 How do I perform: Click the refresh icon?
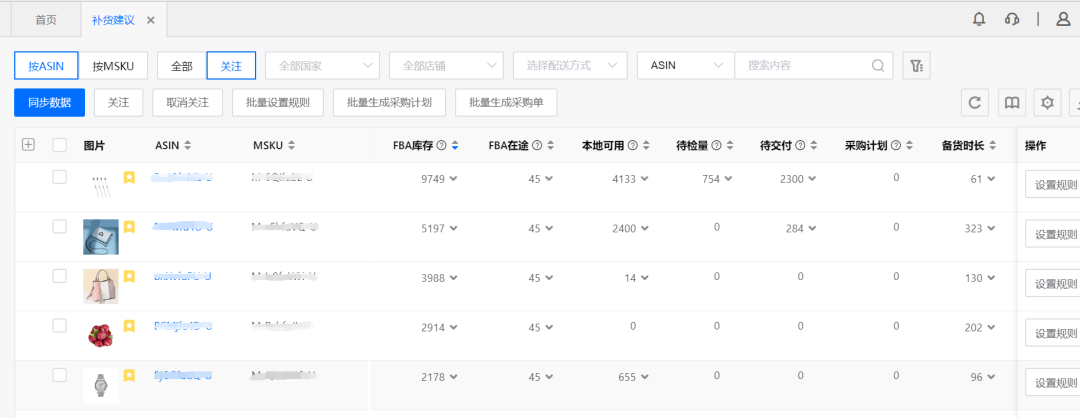click(975, 103)
